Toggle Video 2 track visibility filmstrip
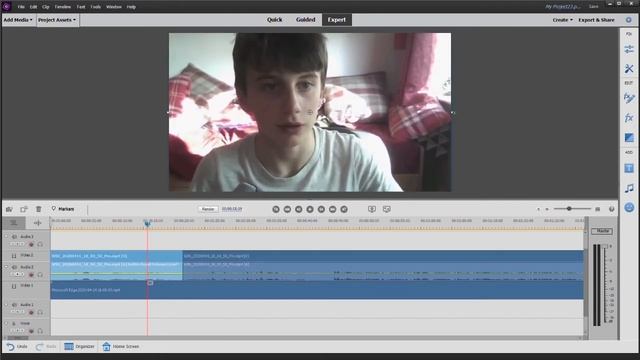The width and height of the screenshot is (640, 360). [x=14, y=256]
